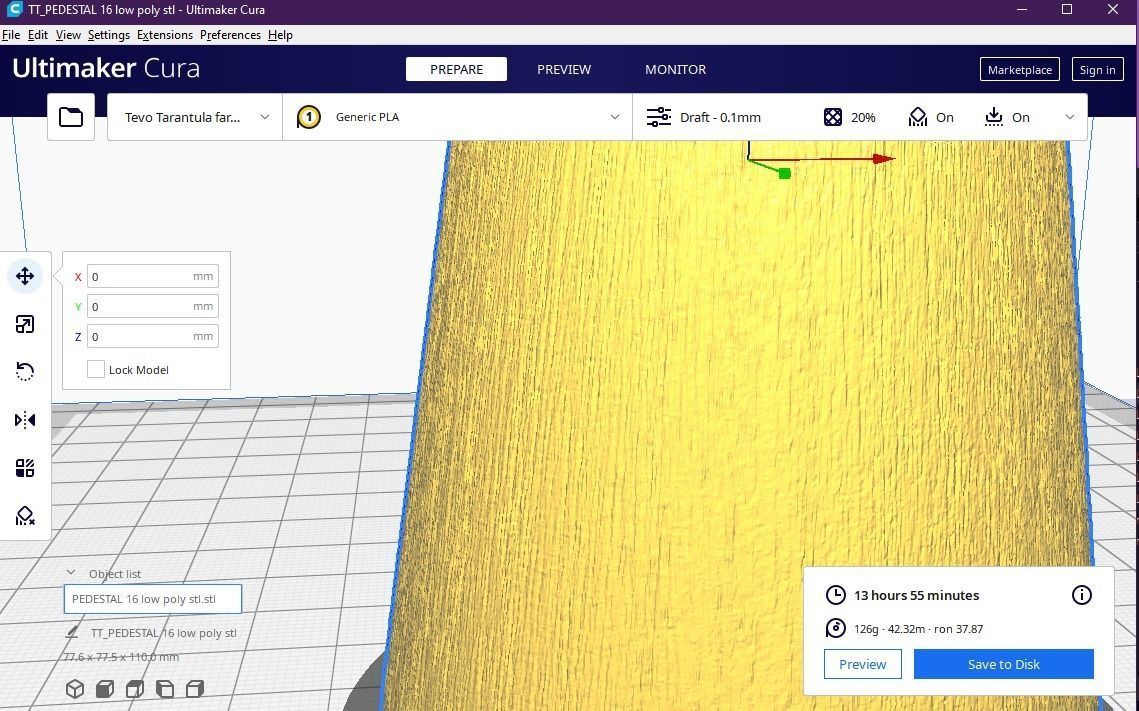Image resolution: width=1139 pixels, height=711 pixels.
Task: Select the Rotate tool
Action: [x=25, y=372]
